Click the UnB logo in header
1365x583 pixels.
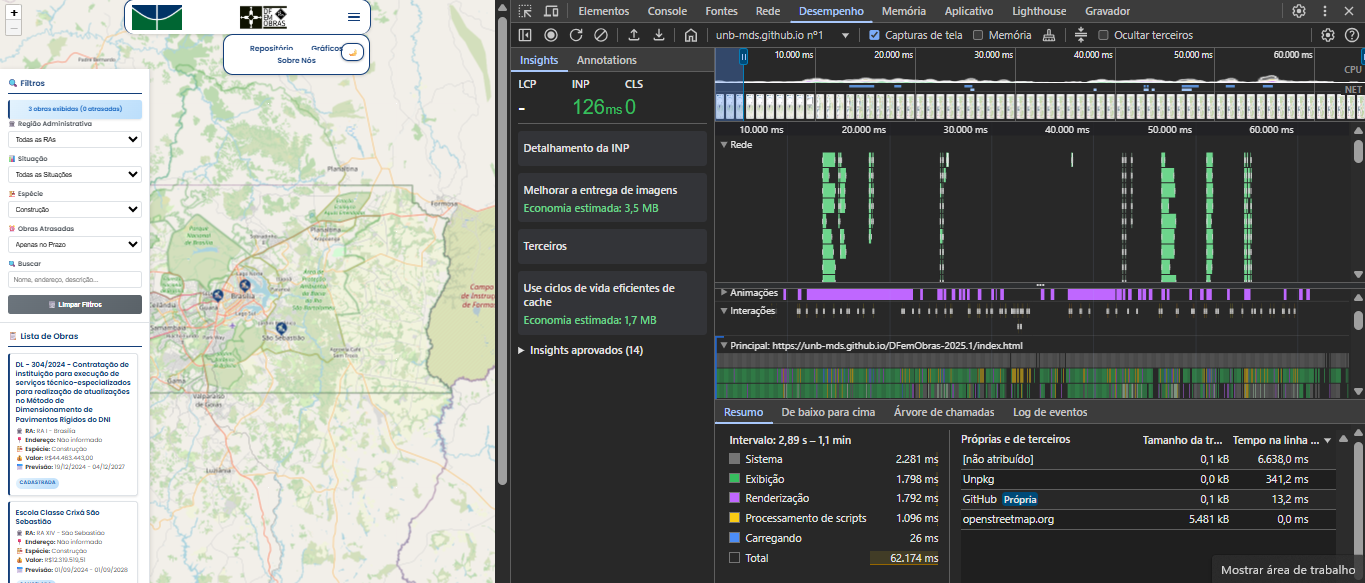(x=157, y=17)
